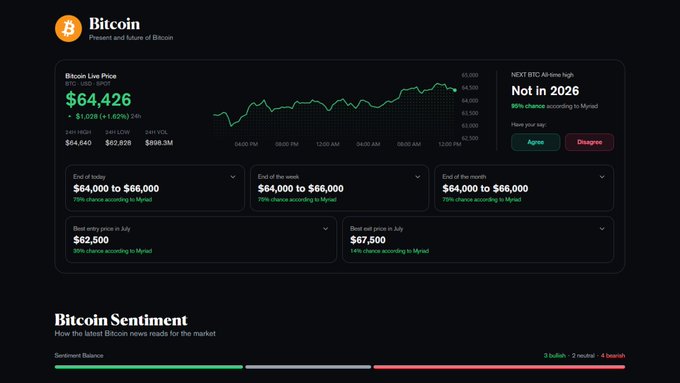Click the $64,426 live price
680x383 pixels.
pyautogui.click(x=98, y=100)
